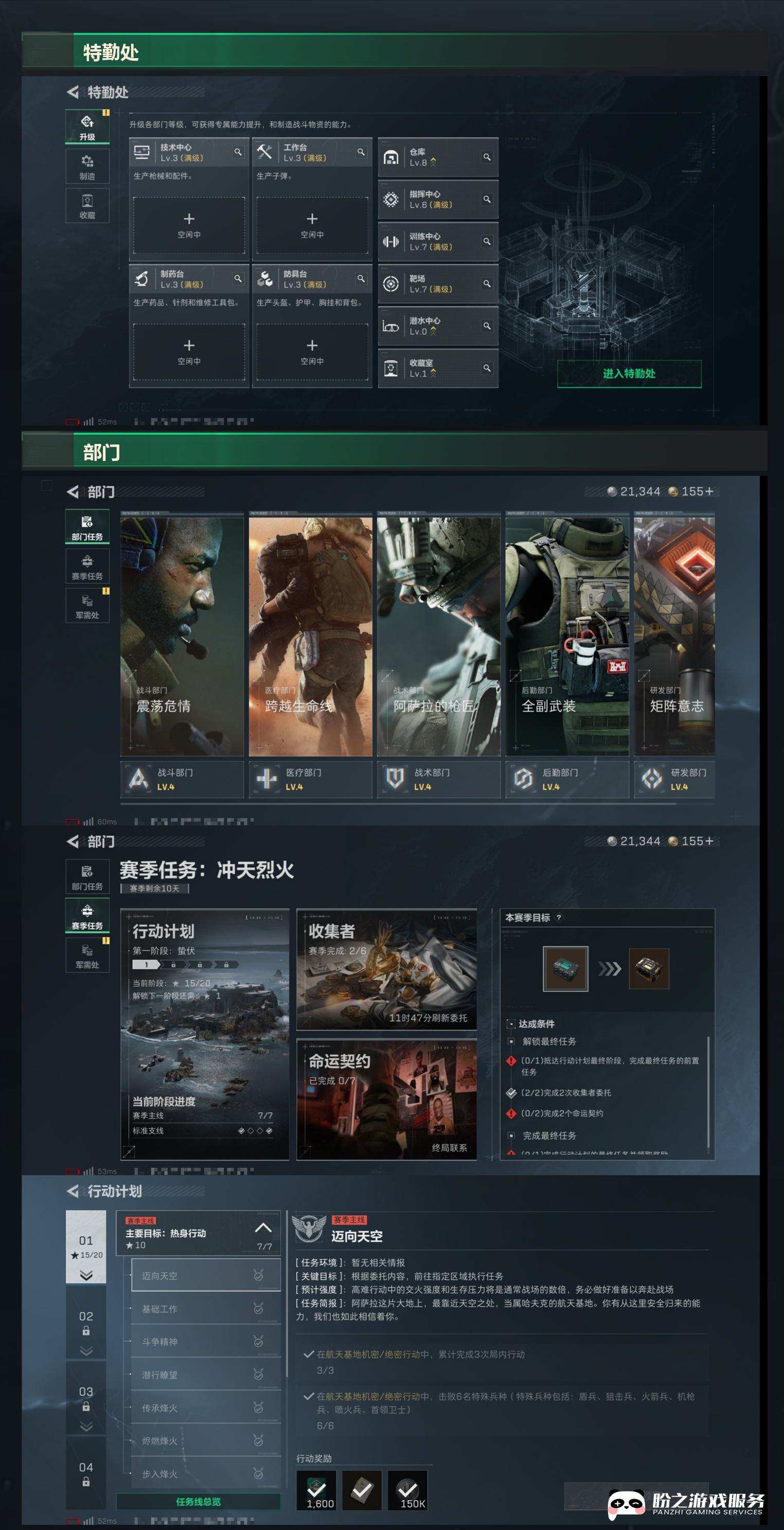
Task: Click the 研发部门 LV.4 emblem icon
Action: click(x=652, y=779)
